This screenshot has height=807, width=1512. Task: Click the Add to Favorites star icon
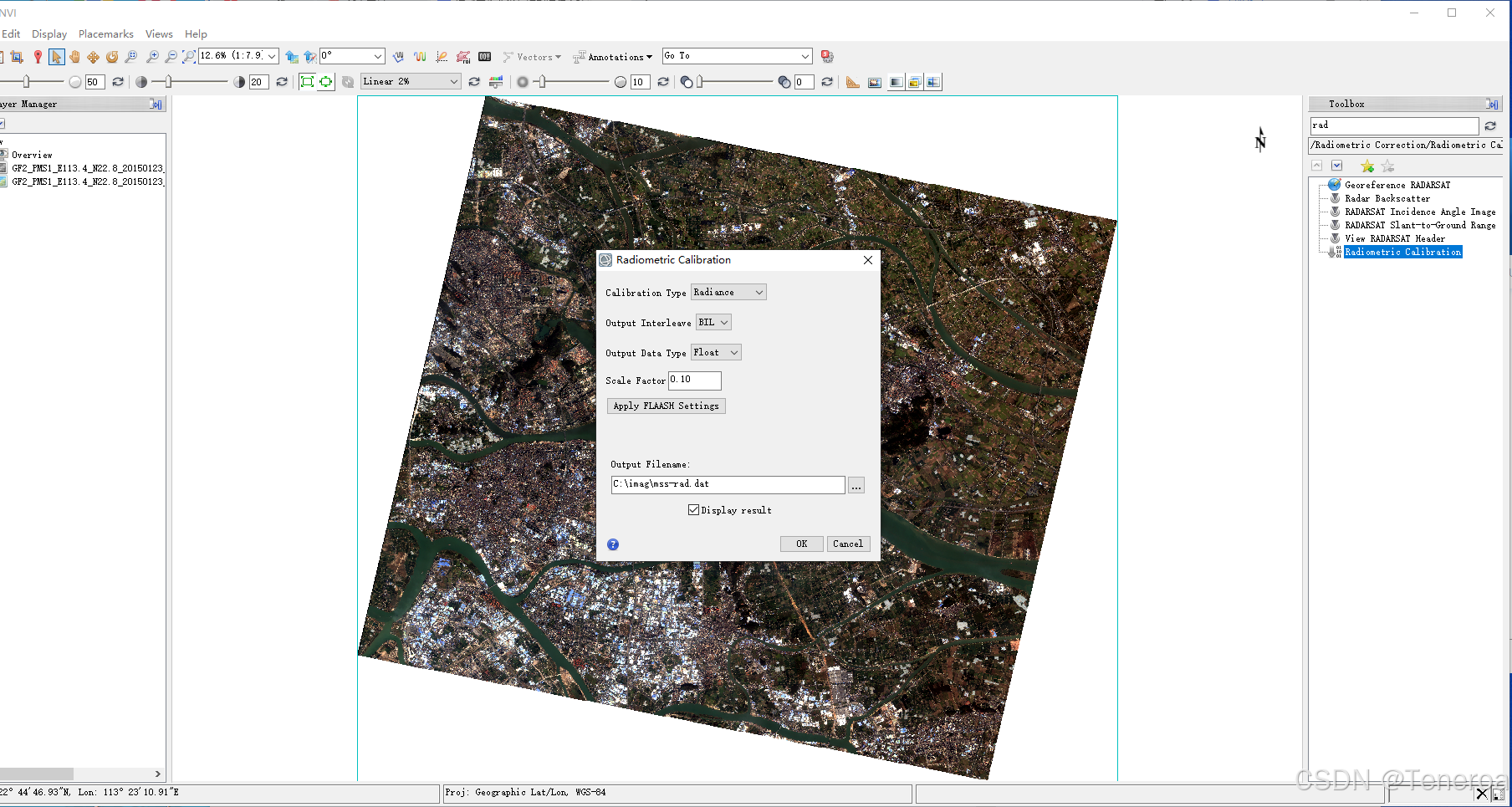click(x=1366, y=166)
